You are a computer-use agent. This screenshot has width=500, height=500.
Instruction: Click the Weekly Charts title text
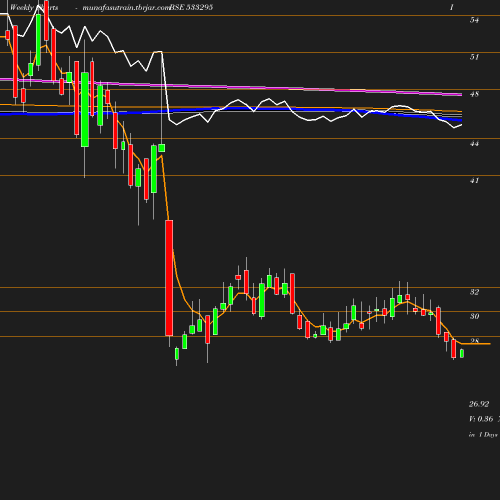click(x=34, y=7)
